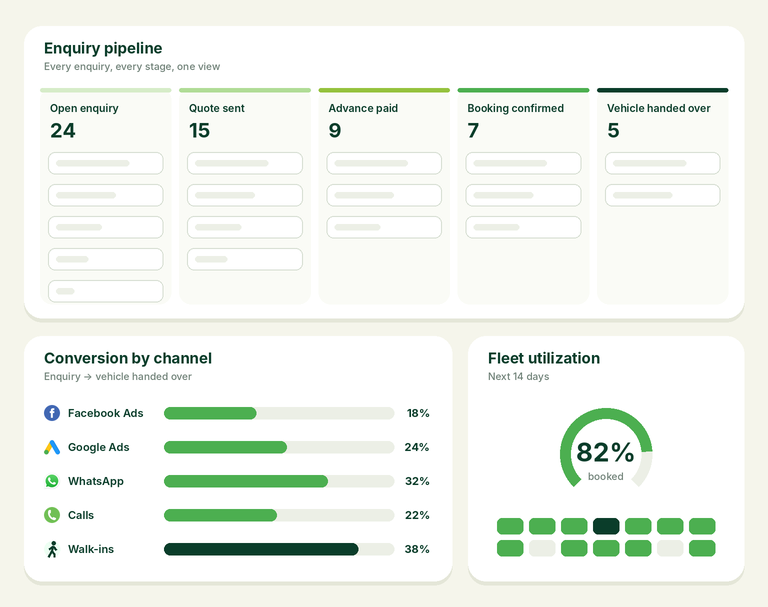Click the WhatsApp channel icon
Viewport: 768px width, 607px height.
tap(52, 481)
